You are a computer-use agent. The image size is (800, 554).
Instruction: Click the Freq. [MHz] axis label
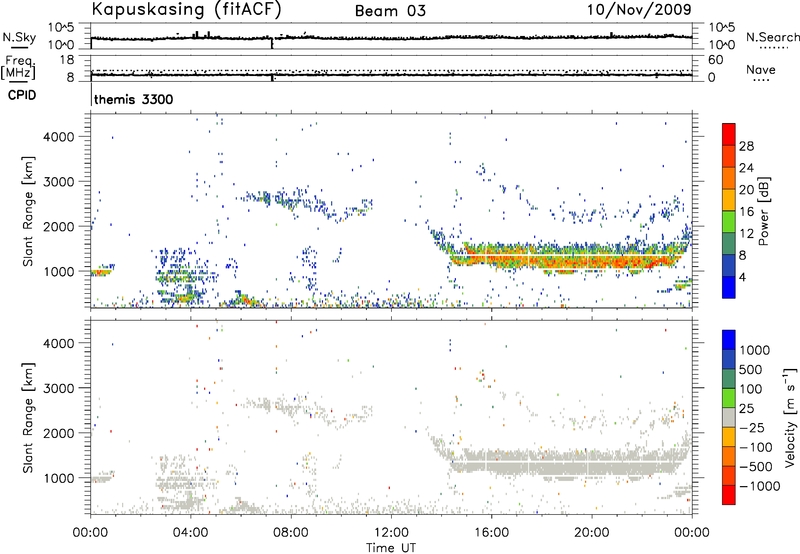[x=18, y=68]
